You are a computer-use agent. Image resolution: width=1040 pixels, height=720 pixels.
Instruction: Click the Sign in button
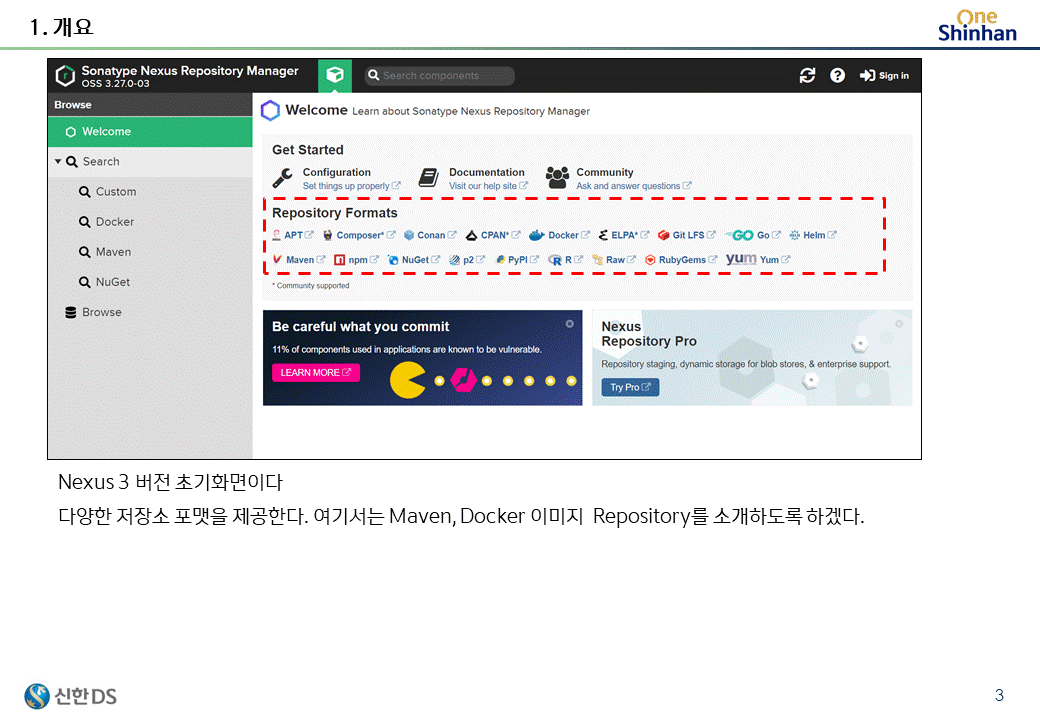pyautogui.click(x=884, y=76)
